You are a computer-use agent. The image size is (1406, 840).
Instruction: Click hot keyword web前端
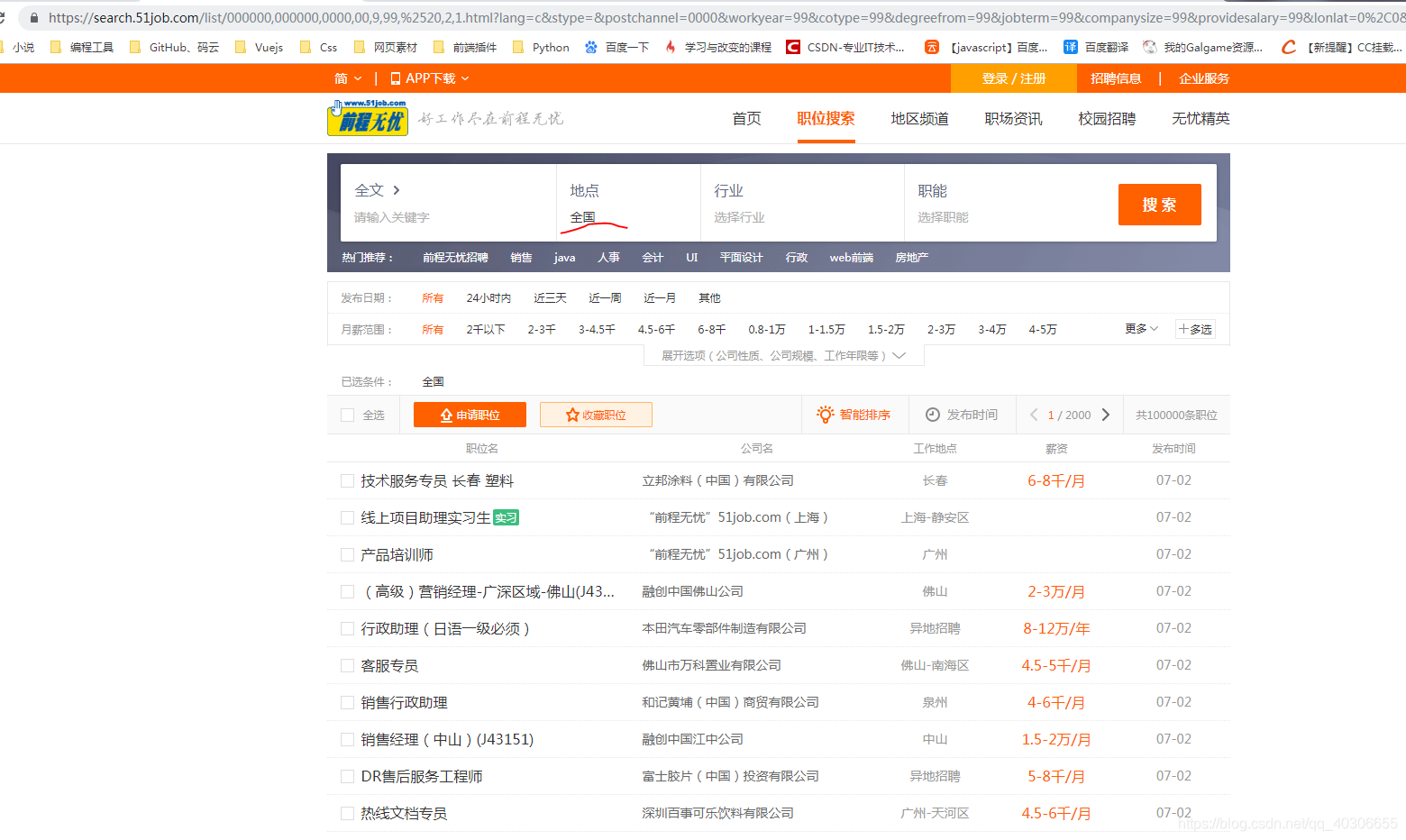point(851,257)
